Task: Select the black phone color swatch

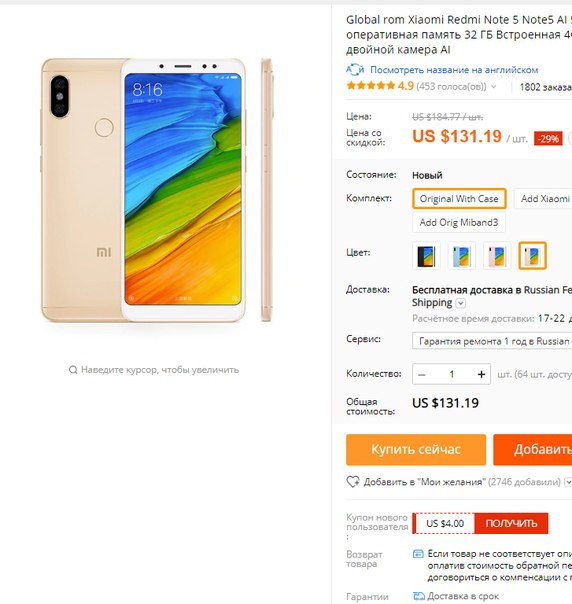Action: 426,255
